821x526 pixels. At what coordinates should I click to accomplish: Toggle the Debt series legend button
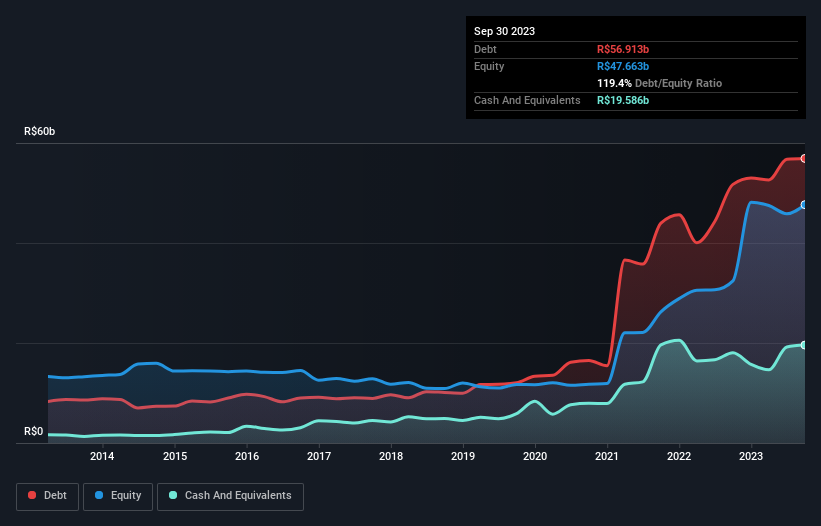[48, 496]
